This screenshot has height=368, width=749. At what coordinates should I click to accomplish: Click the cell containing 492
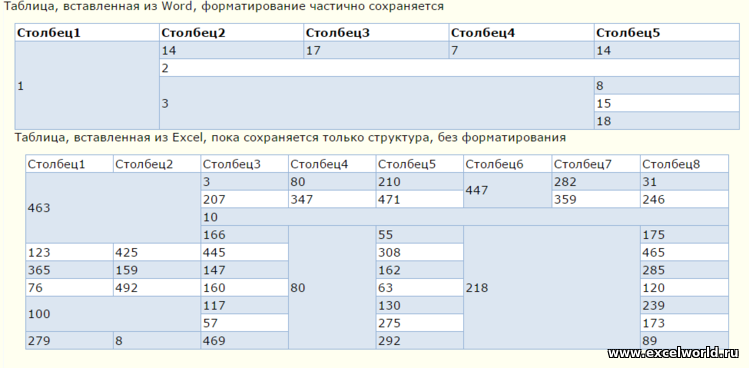pos(157,288)
